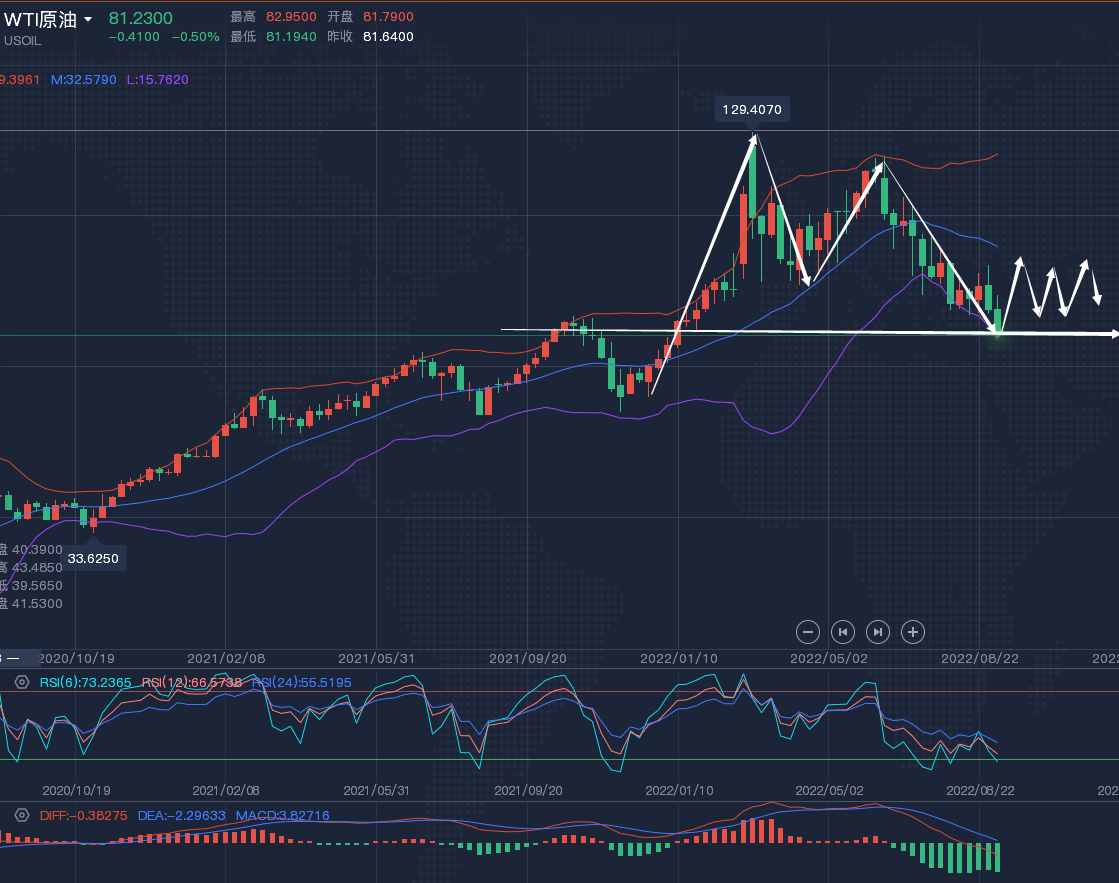Screen dimensions: 1119x883
Task: Select the DIFF value label
Action: 83,815
